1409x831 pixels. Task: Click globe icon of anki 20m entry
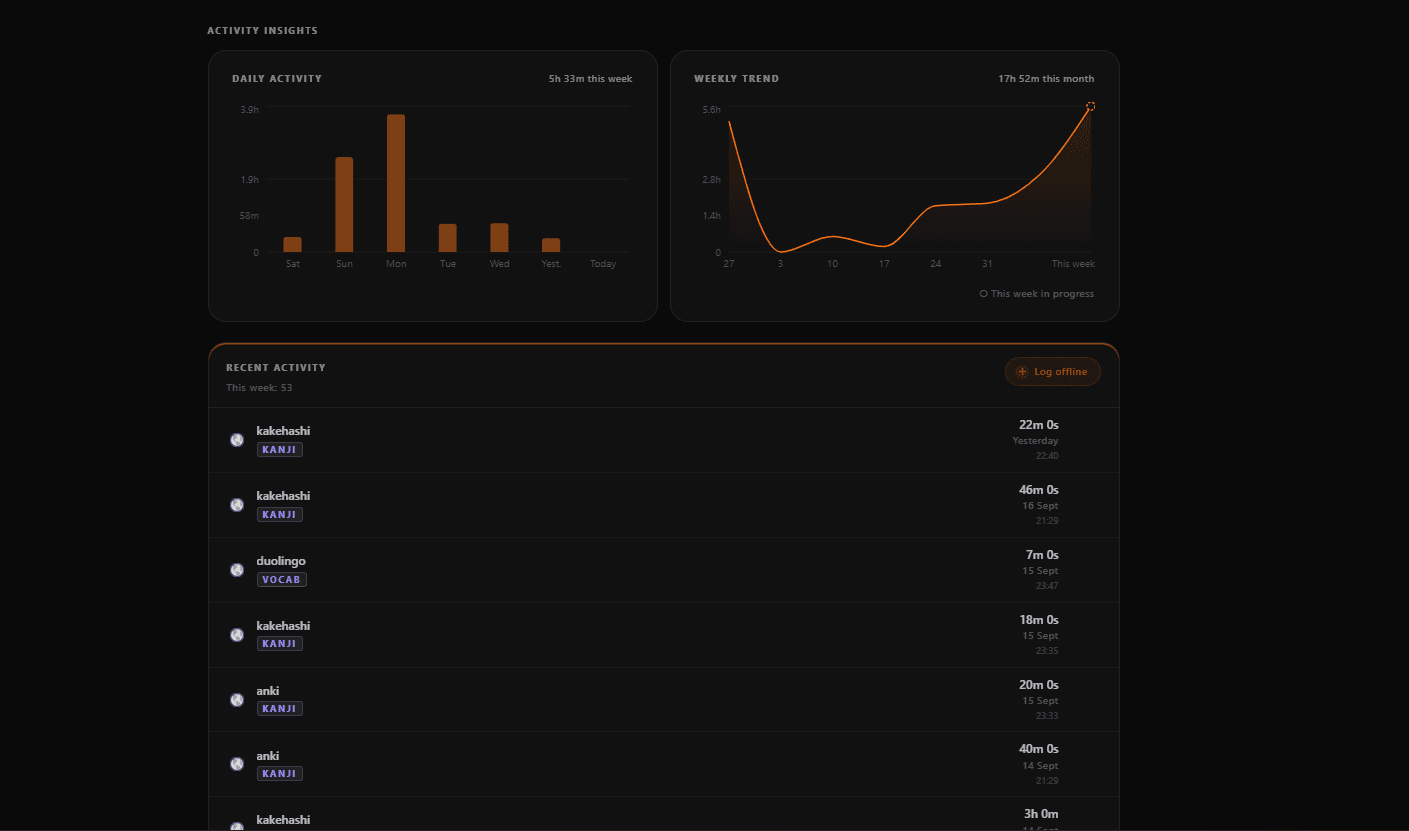(x=237, y=700)
